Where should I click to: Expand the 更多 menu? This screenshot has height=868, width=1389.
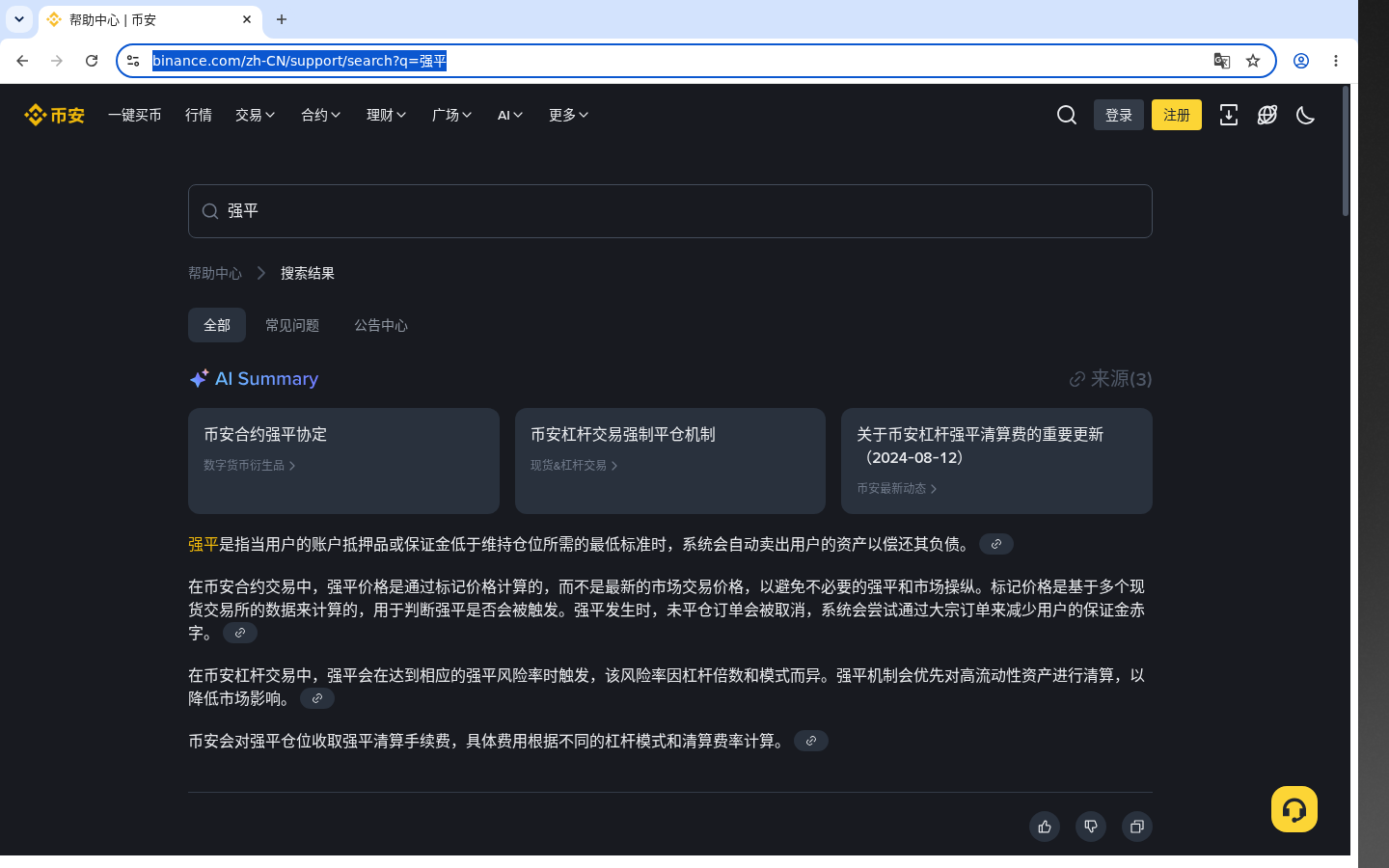coord(568,115)
